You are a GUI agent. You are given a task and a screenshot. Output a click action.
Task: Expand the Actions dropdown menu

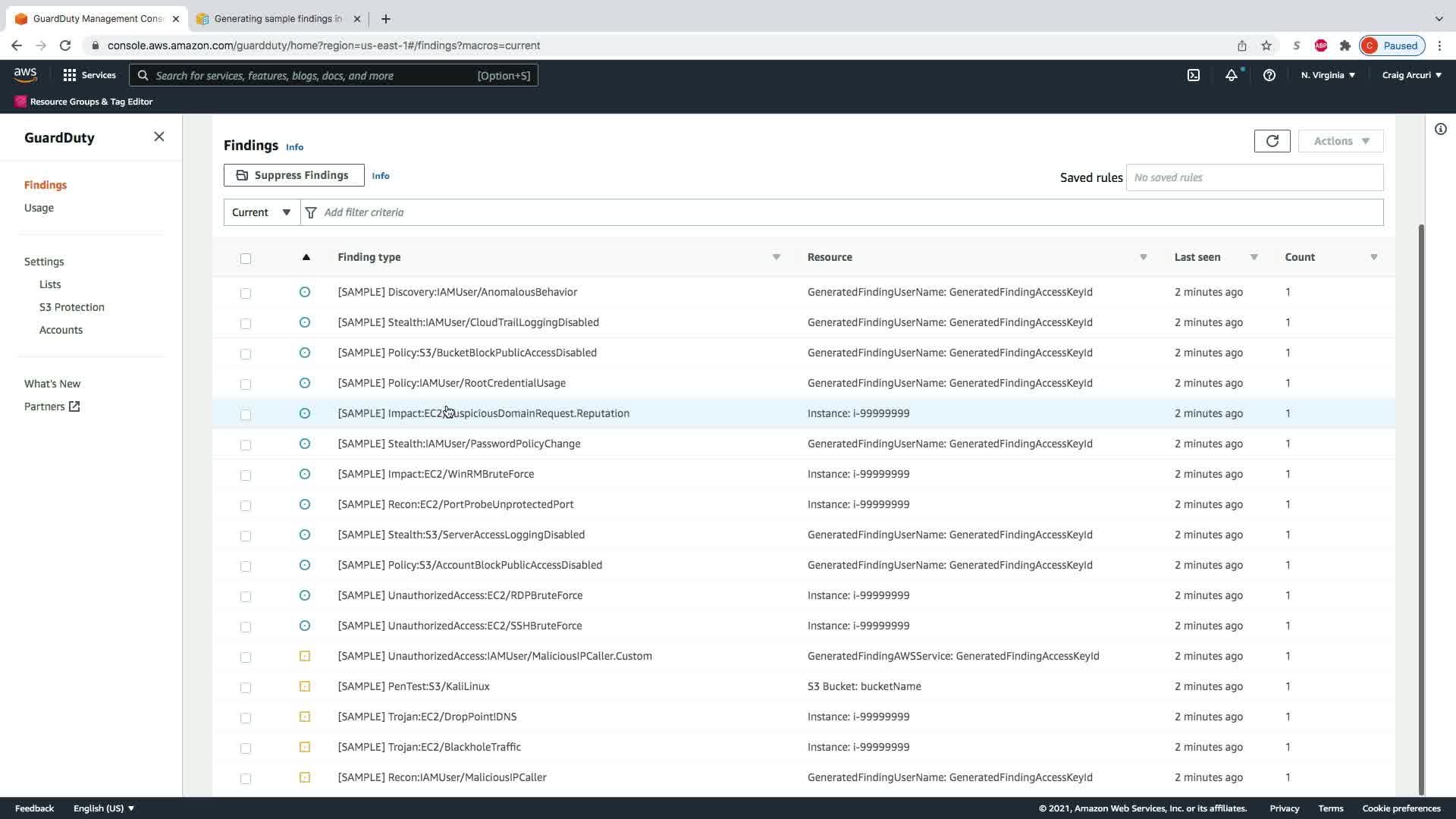pyautogui.click(x=1341, y=141)
